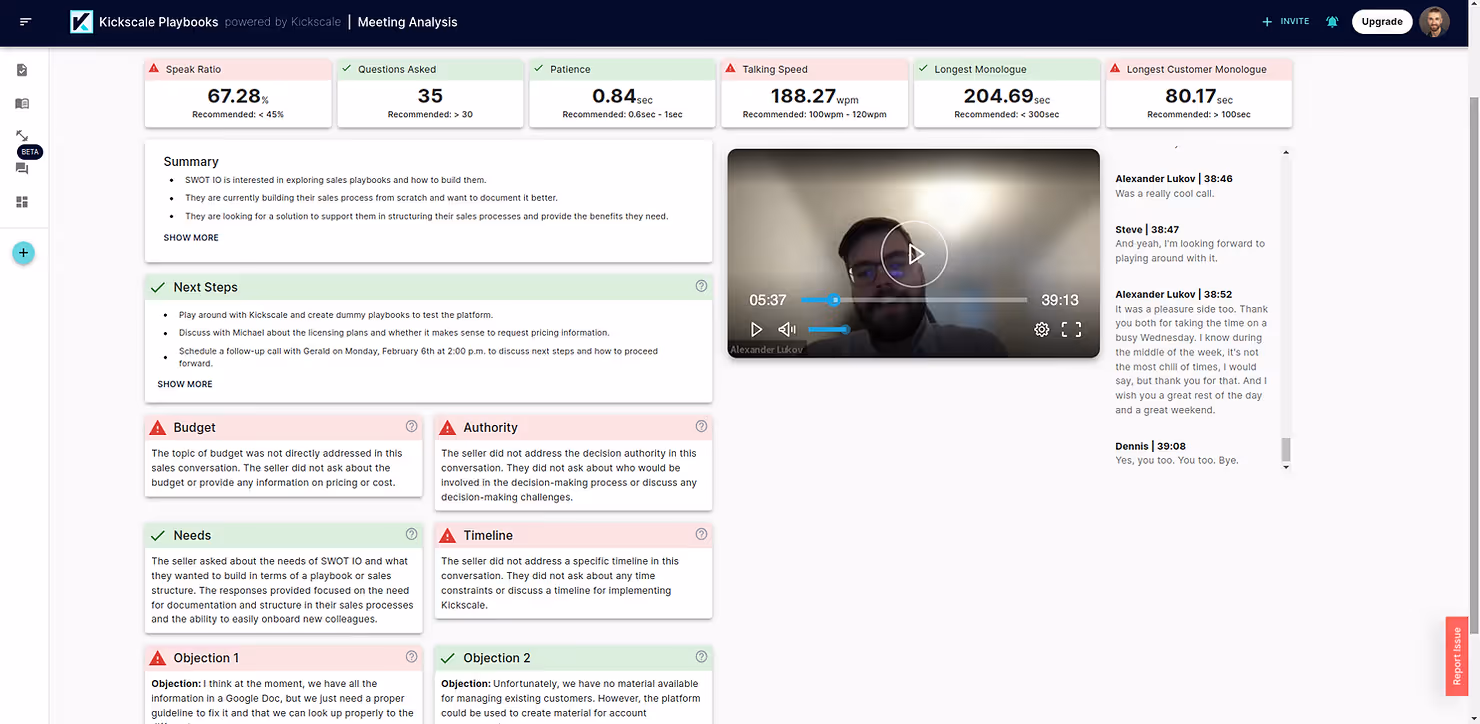This screenshot has height=724, width=1480.
Task: Seek on the video progress bar
Action: [x=913, y=300]
